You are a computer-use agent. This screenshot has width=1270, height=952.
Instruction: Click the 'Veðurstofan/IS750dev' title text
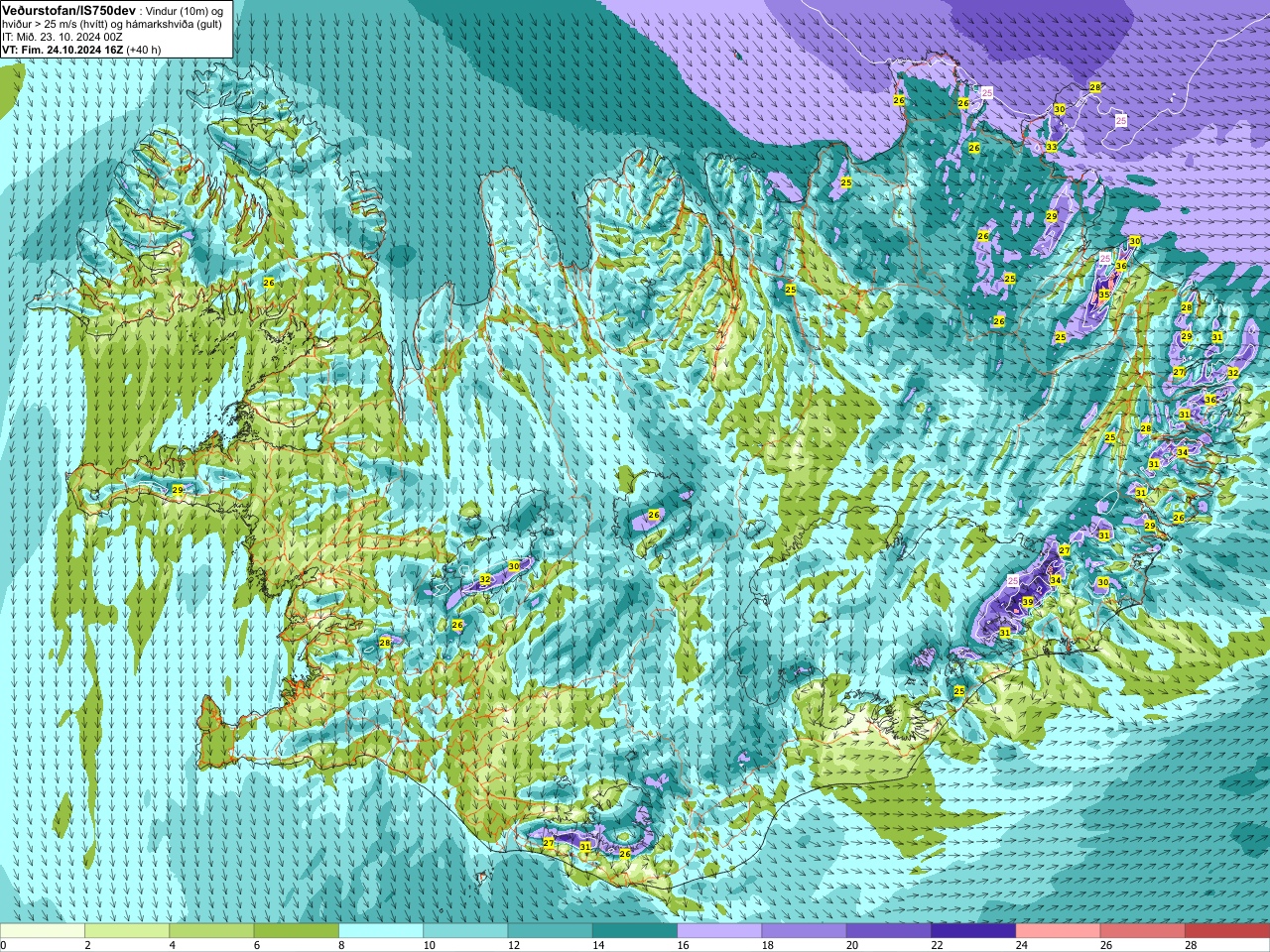pos(68,9)
